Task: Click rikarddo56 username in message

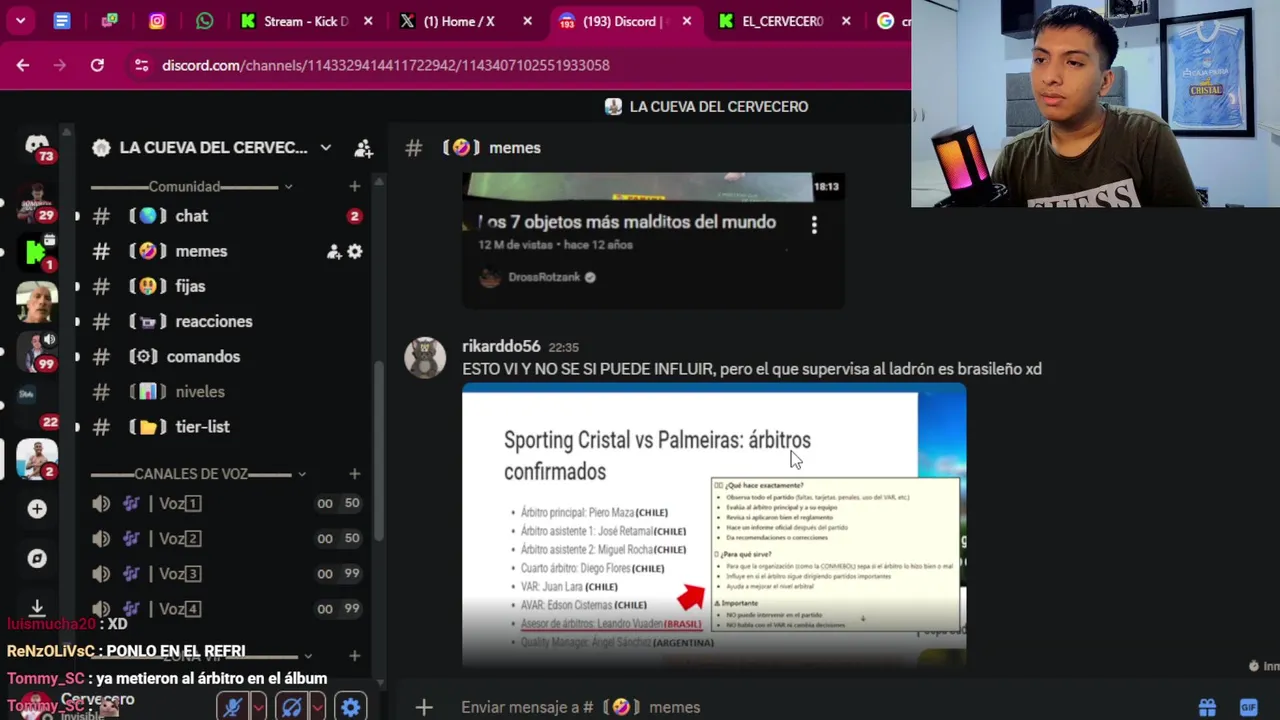Action: [501, 346]
